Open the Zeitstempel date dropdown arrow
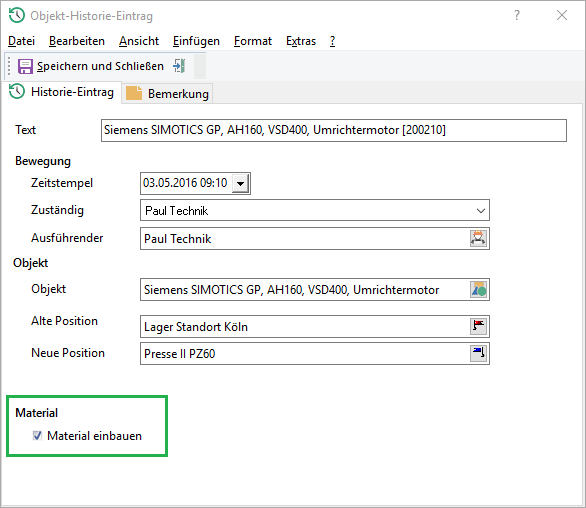The width and height of the screenshot is (586, 508). tap(240, 183)
